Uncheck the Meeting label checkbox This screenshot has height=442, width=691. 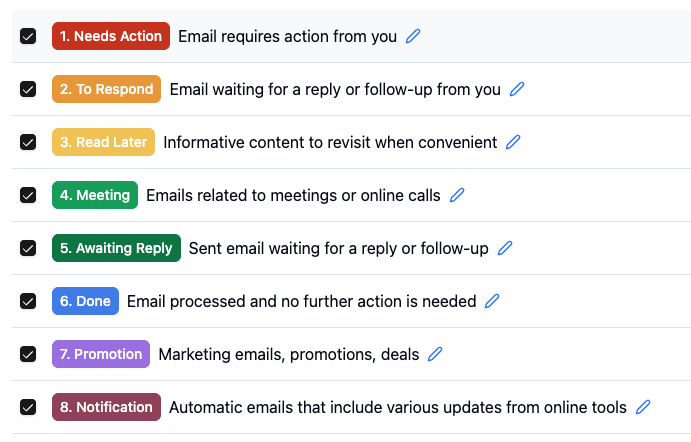tap(28, 195)
